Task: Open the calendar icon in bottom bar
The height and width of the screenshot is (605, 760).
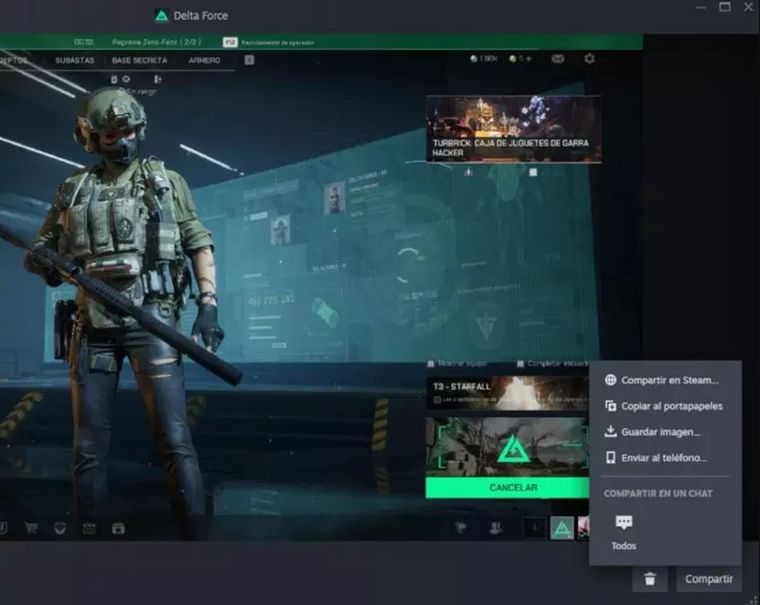Action: pos(89,528)
